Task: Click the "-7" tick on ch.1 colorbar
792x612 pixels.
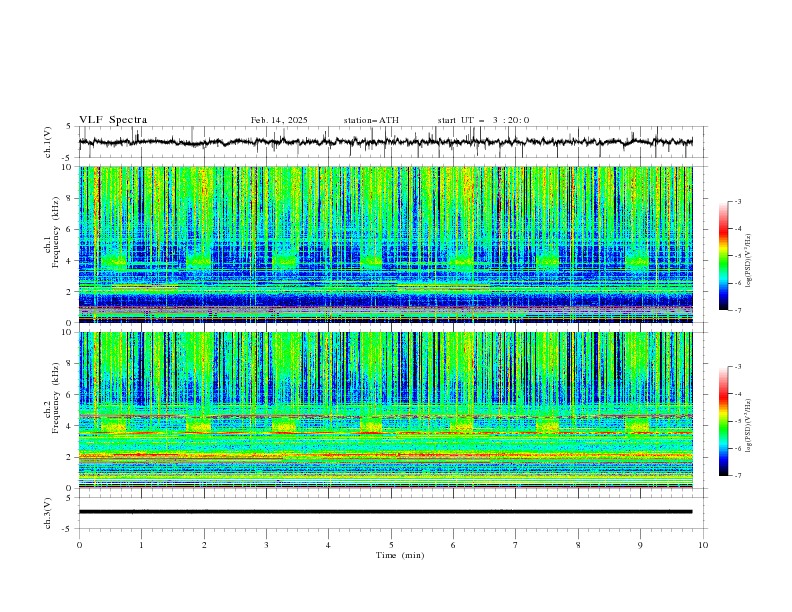Action: (737, 311)
